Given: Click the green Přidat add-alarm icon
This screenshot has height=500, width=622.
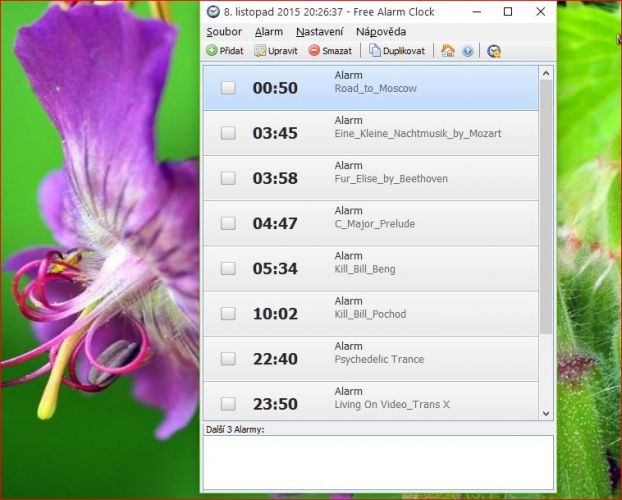Looking at the screenshot, I should pos(212,51).
